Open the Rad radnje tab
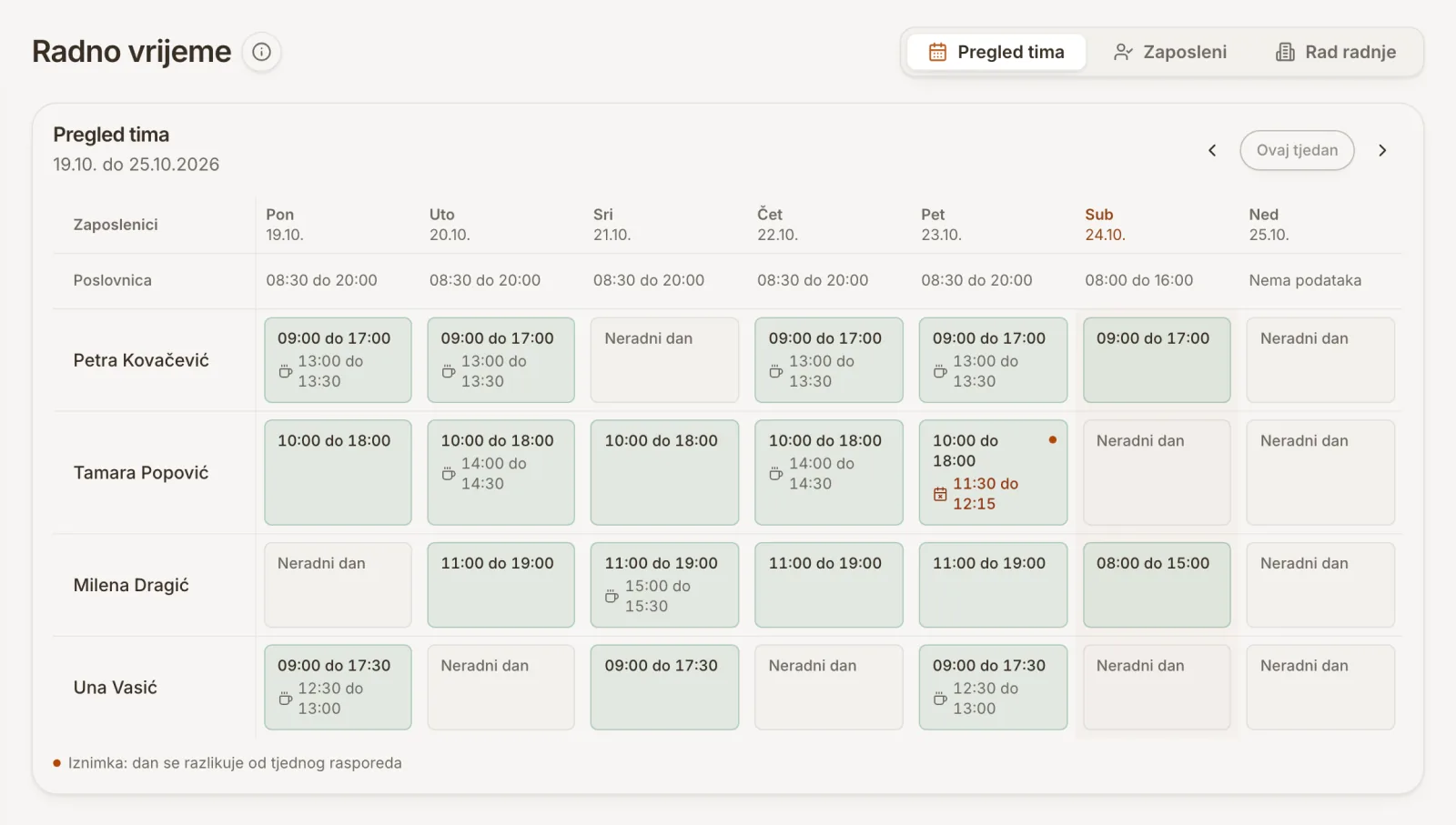The image size is (1456, 825). click(1335, 52)
